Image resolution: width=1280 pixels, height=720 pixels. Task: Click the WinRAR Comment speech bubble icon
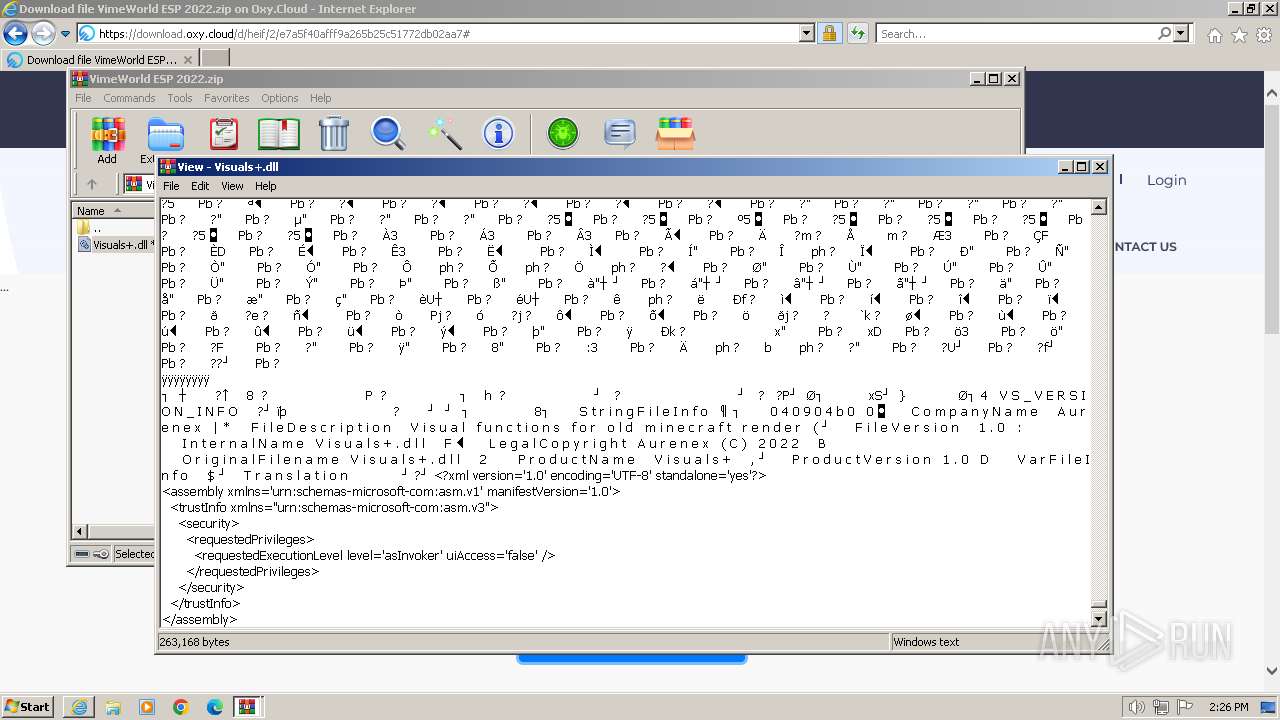click(620, 133)
